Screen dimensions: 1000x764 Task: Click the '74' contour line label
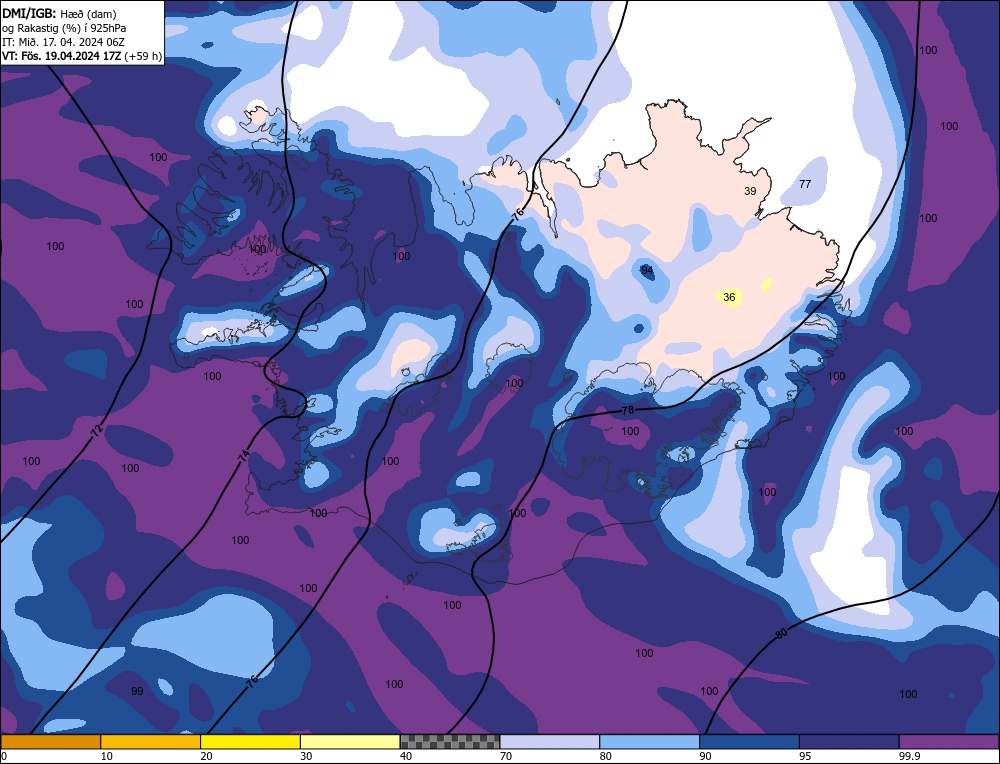click(244, 456)
